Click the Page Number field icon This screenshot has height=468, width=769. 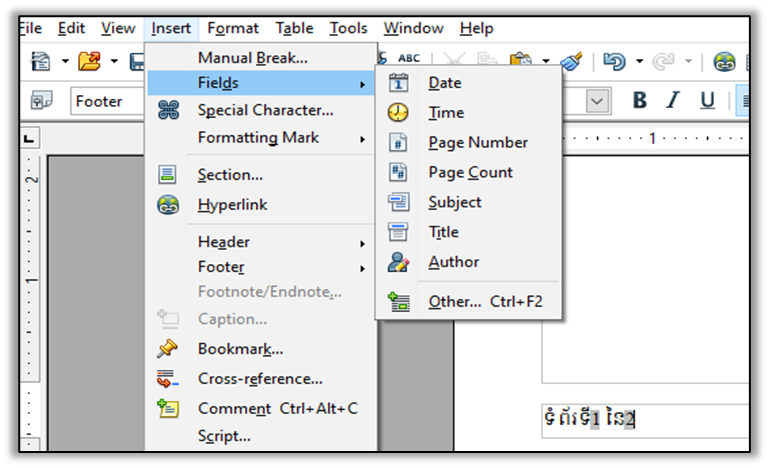coord(398,143)
